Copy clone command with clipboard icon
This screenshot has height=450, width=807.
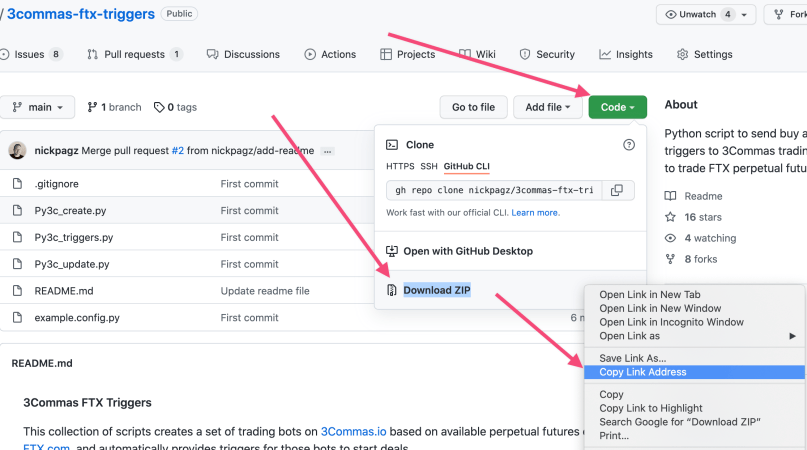coord(617,191)
